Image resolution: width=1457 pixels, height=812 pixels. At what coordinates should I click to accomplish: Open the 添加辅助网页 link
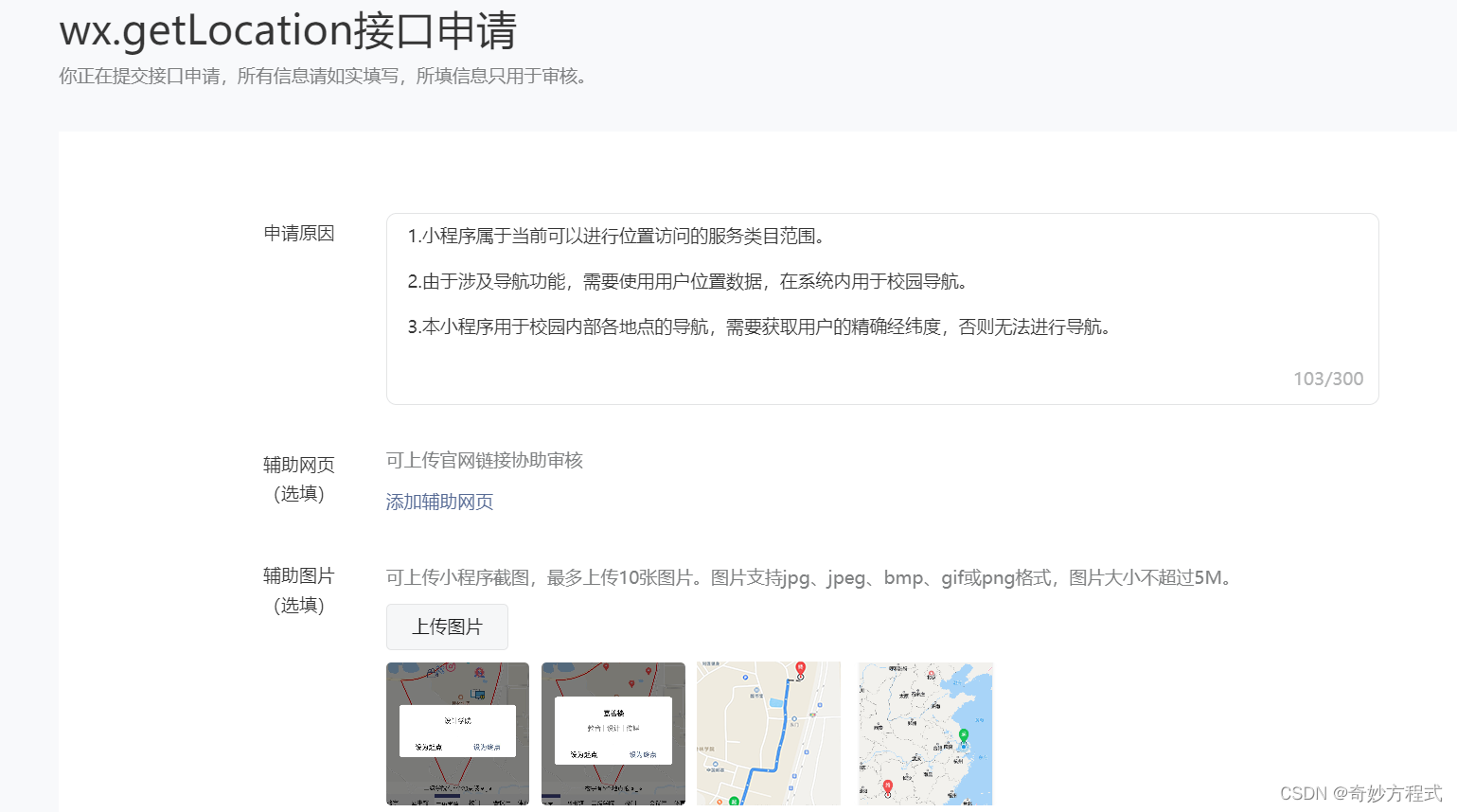coord(439,501)
